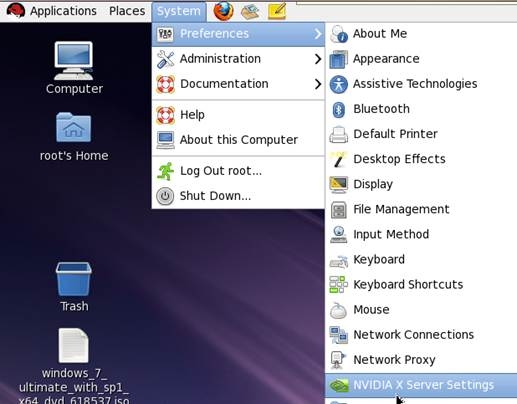Viewport: 517px width, 404px height.
Task: Click the Red Hat logo icon
Action: (x=15, y=10)
